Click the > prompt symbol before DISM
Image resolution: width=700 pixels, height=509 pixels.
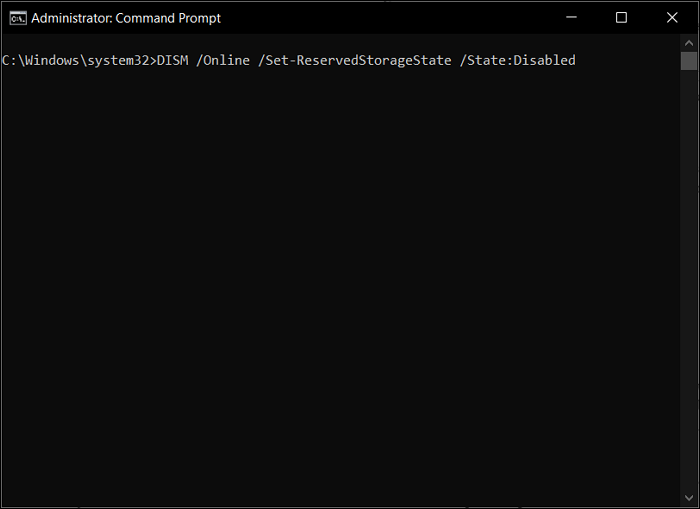[153, 61]
